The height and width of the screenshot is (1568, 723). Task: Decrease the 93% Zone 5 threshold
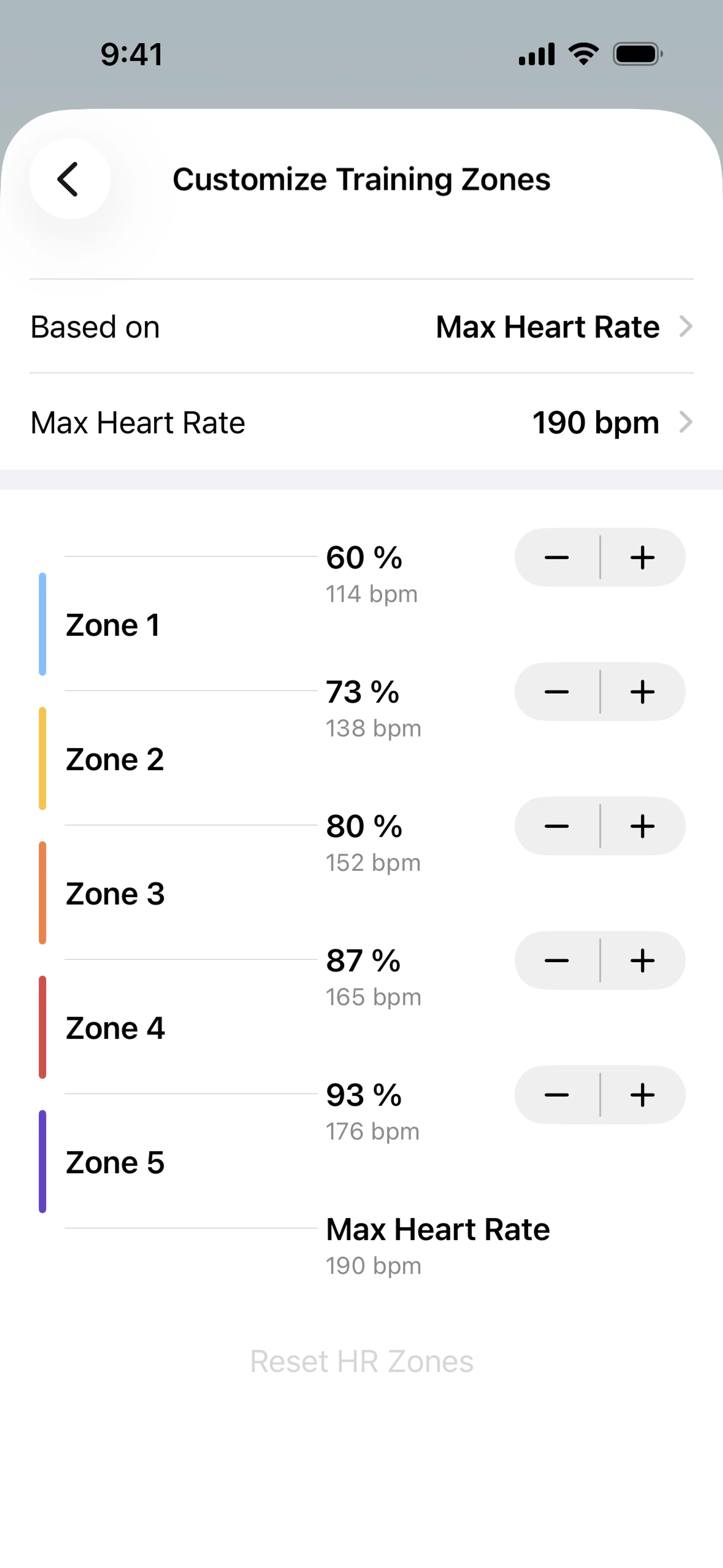click(x=556, y=1096)
